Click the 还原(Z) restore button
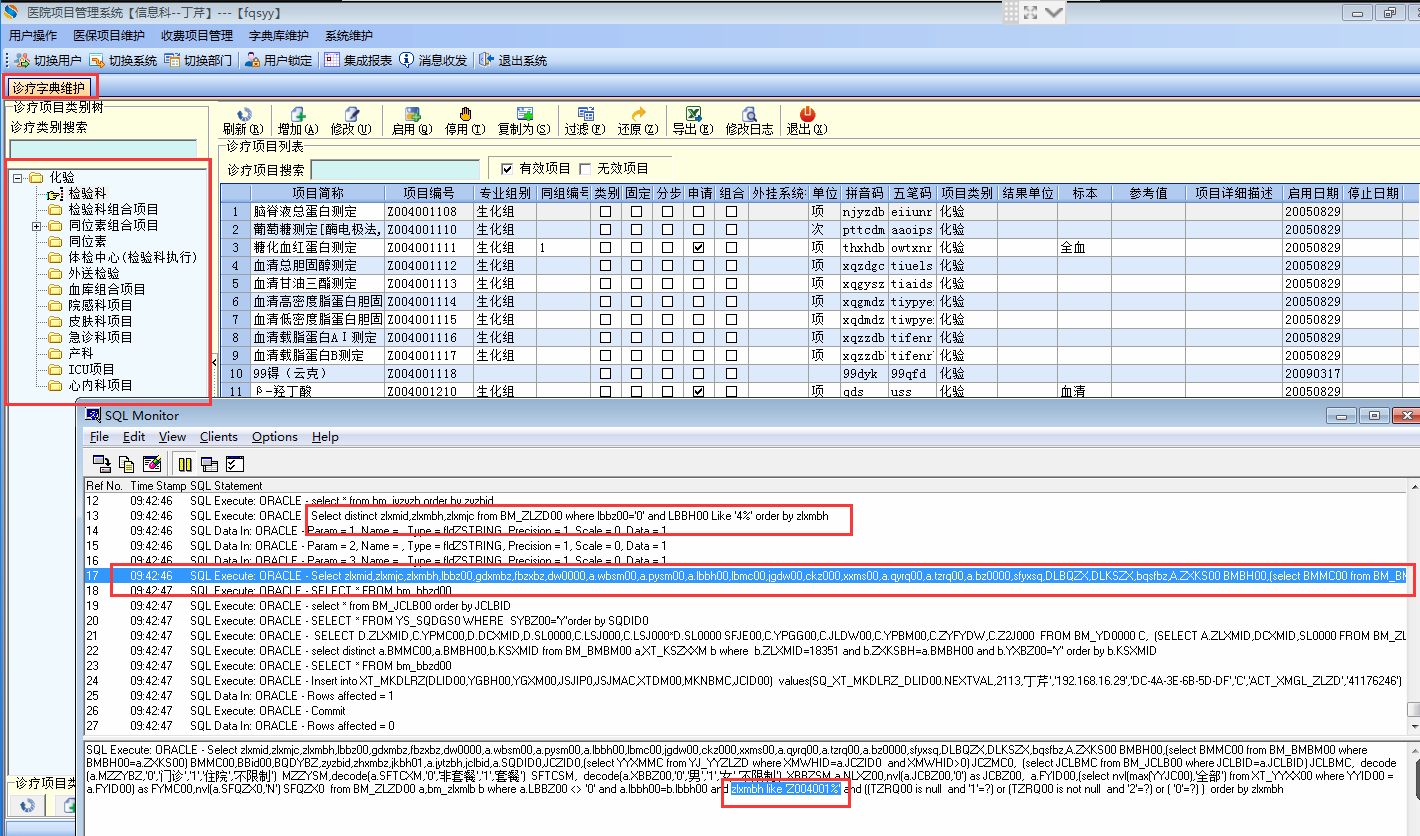The height and width of the screenshot is (836, 1420). click(638, 121)
